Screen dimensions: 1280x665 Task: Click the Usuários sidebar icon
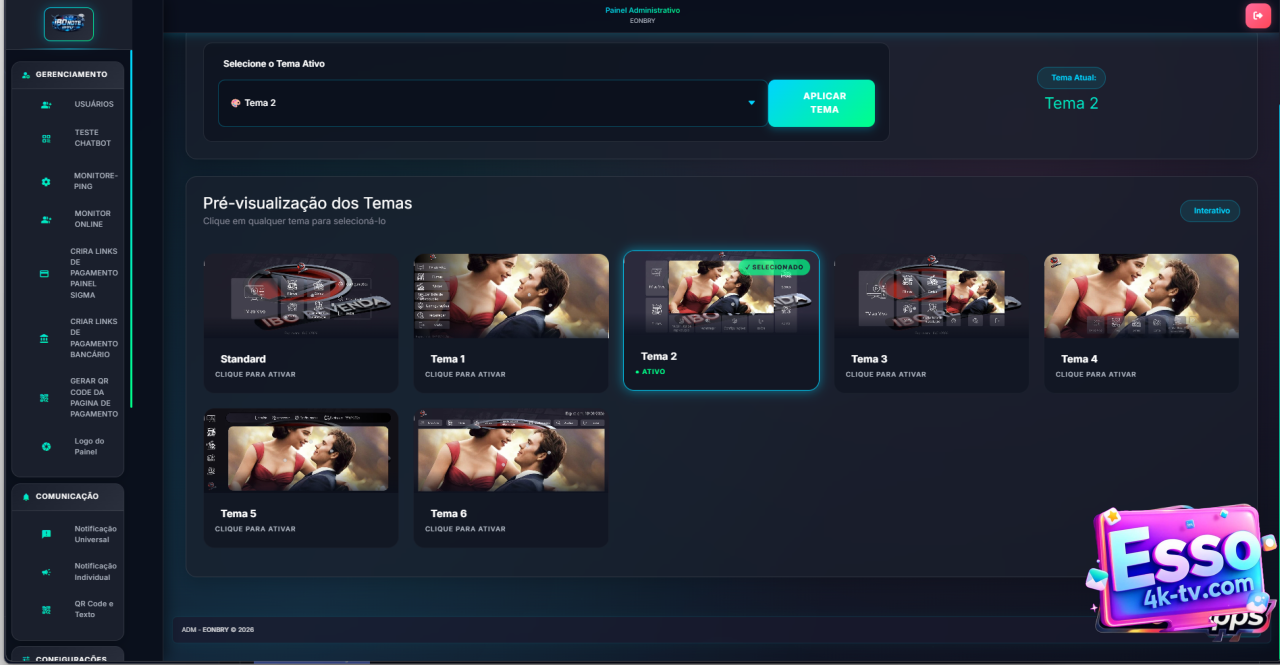coord(46,105)
